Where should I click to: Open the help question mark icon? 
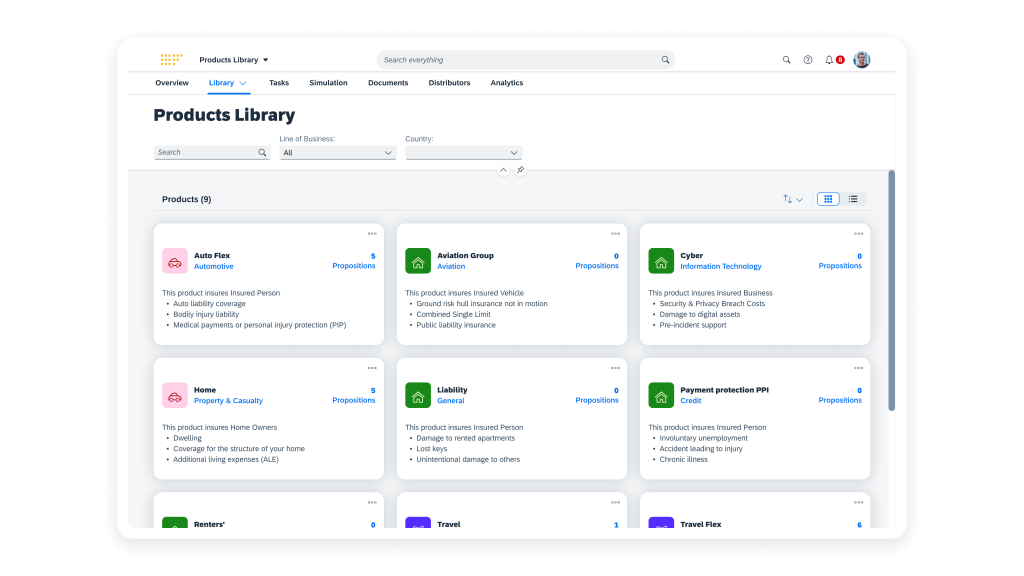(808, 60)
